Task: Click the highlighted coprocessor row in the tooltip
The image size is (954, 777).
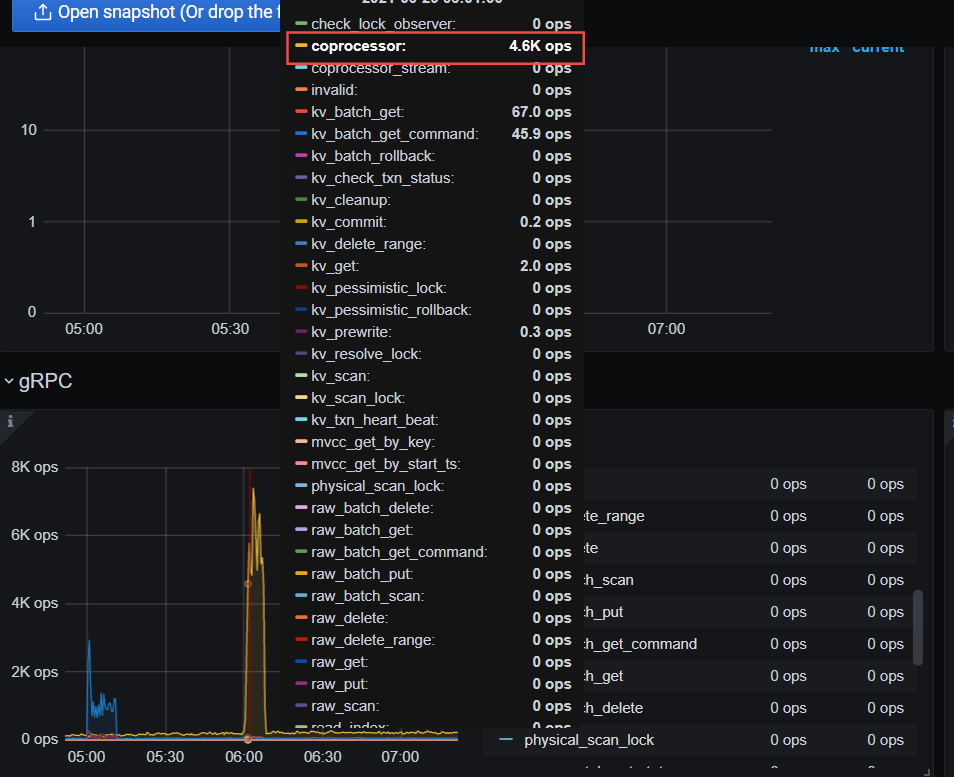Action: coord(434,47)
